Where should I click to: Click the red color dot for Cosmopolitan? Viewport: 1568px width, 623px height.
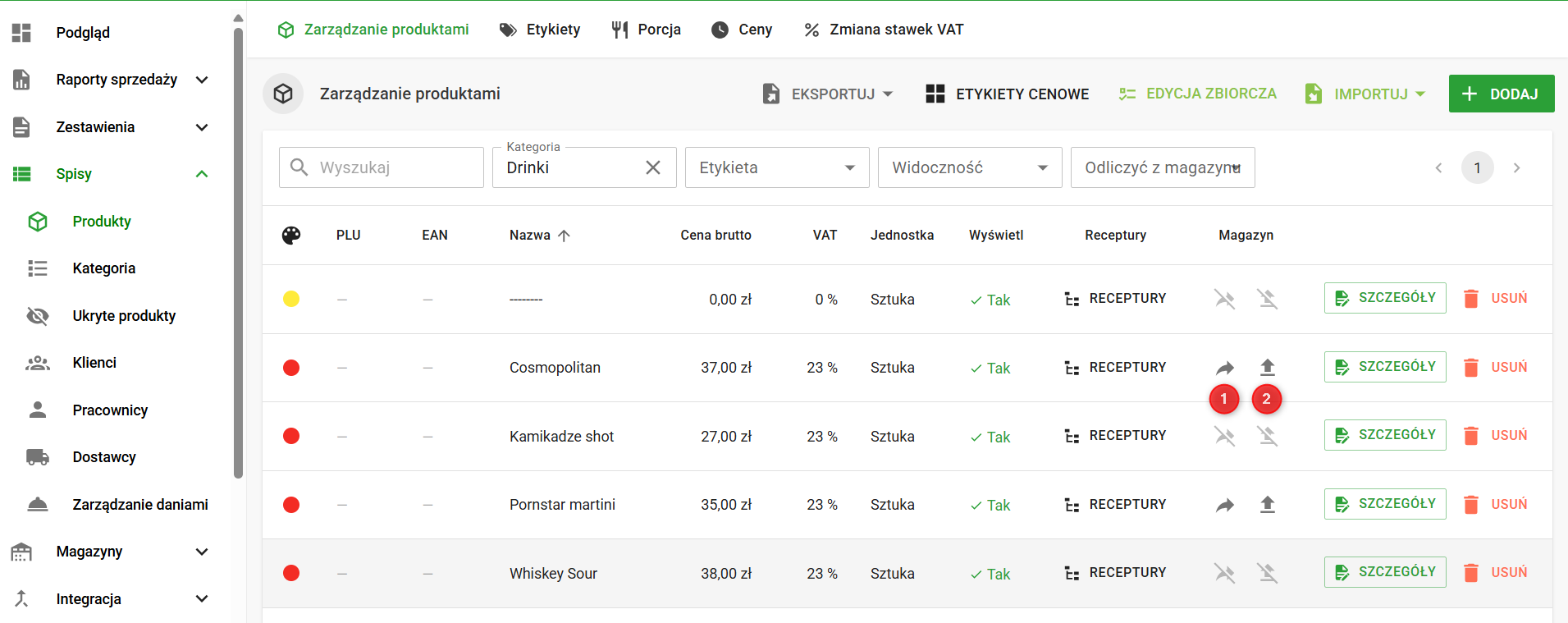click(x=291, y=368)
